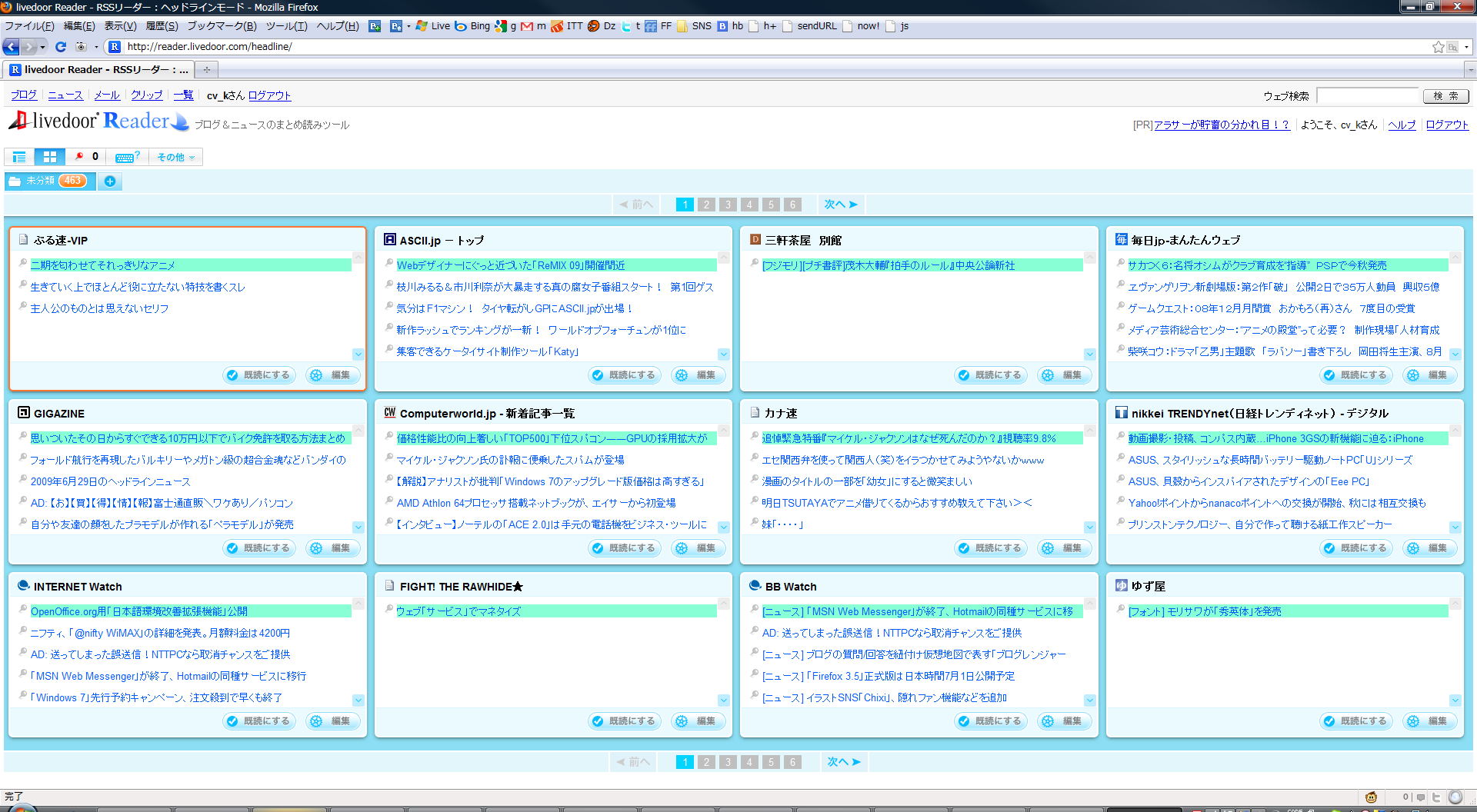Open the INTERNET Watch feed favicon
Screen dimensions: 1477x812
tap(24, 586)
